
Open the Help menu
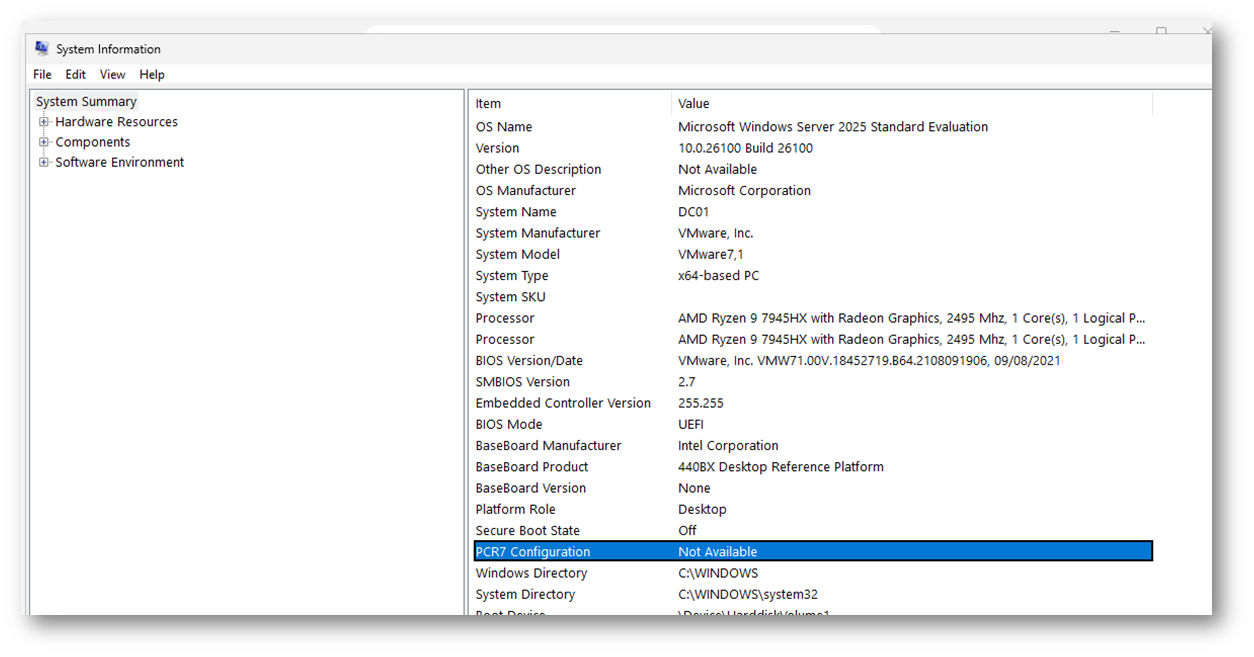point(152,75)
